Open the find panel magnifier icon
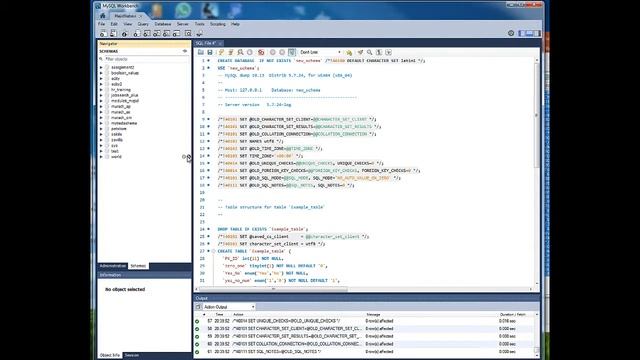 coord(369,52)
